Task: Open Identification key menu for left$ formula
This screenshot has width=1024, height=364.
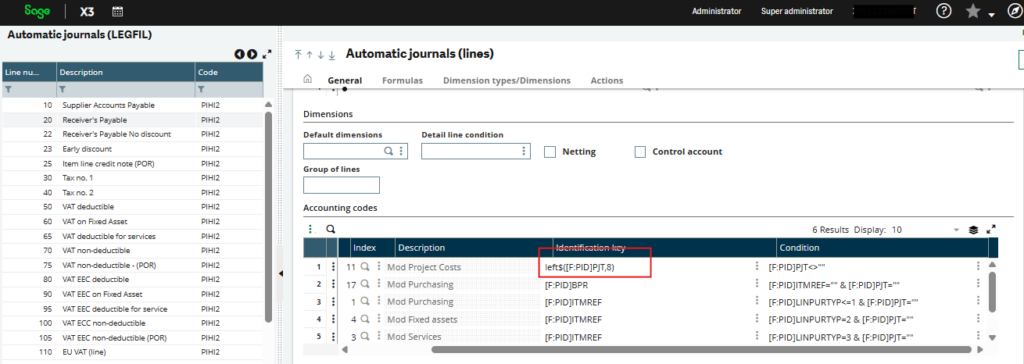Action: (x=757, y=267)
